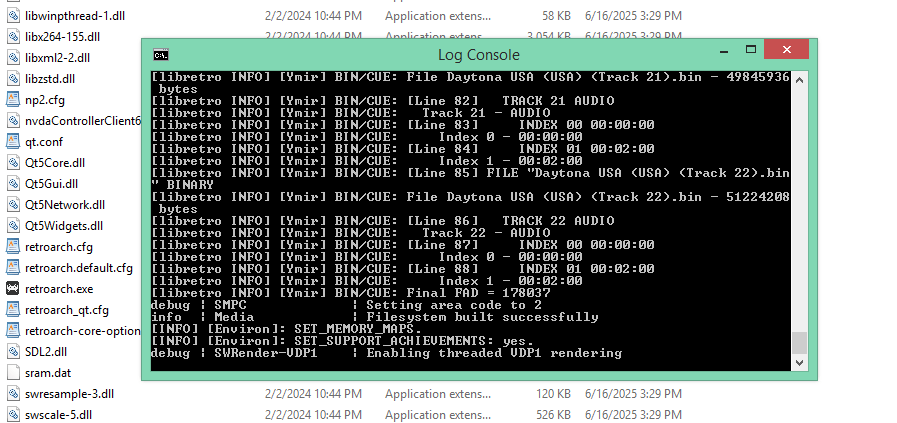Screen dimensions: 897x423
Task: Open the Log Console system menu icon
Action: (160, 54)
